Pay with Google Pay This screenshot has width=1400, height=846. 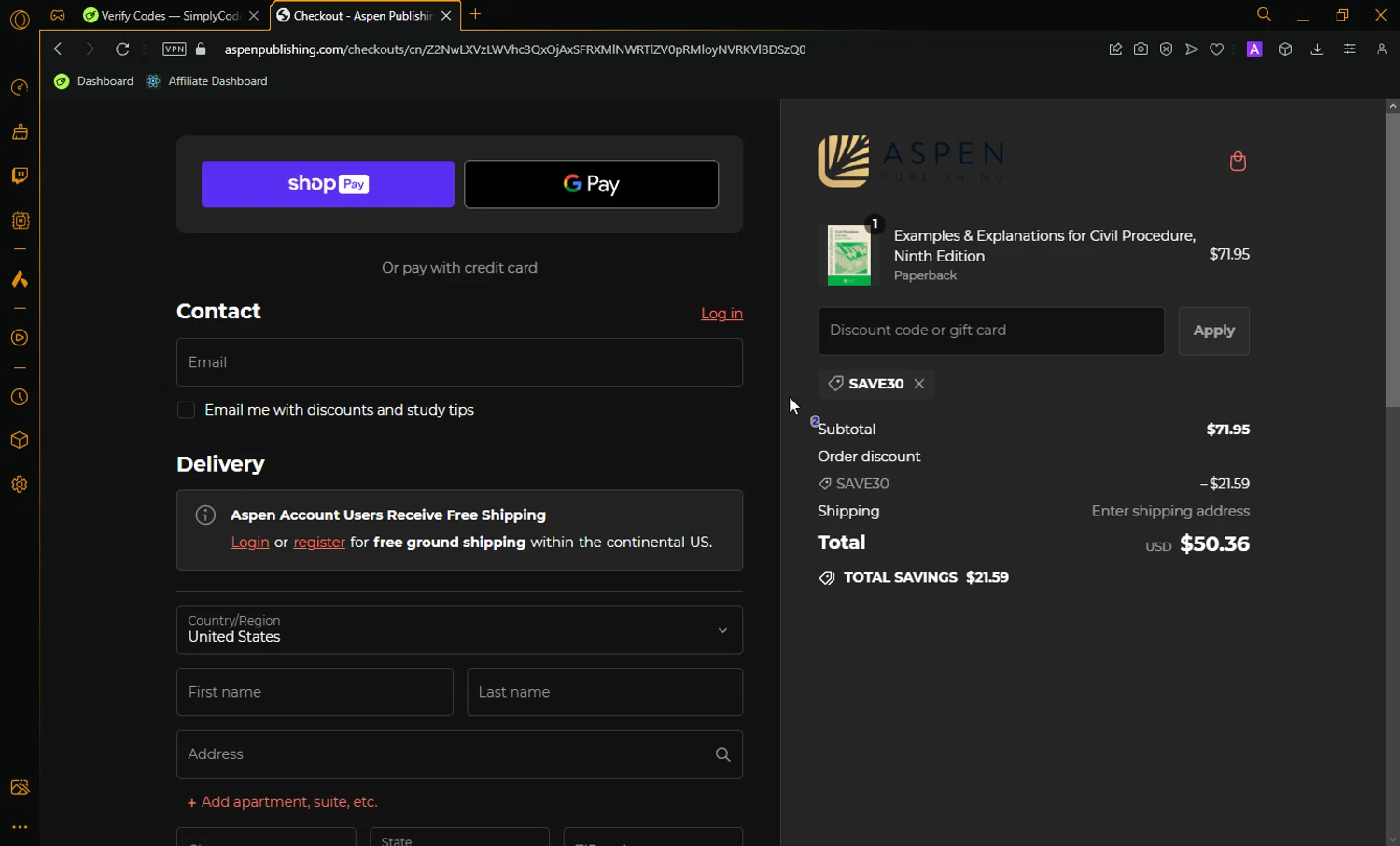[592, 184]
